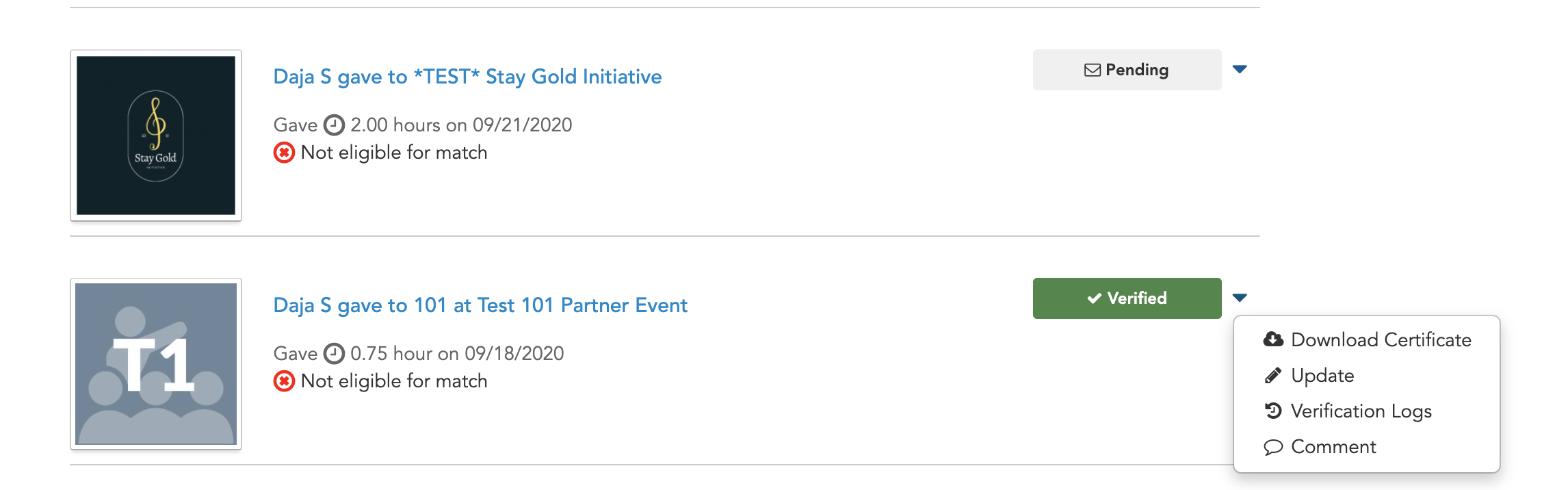
Task: Click red X icon for Test 101 match
Action: tap(285, 381)
